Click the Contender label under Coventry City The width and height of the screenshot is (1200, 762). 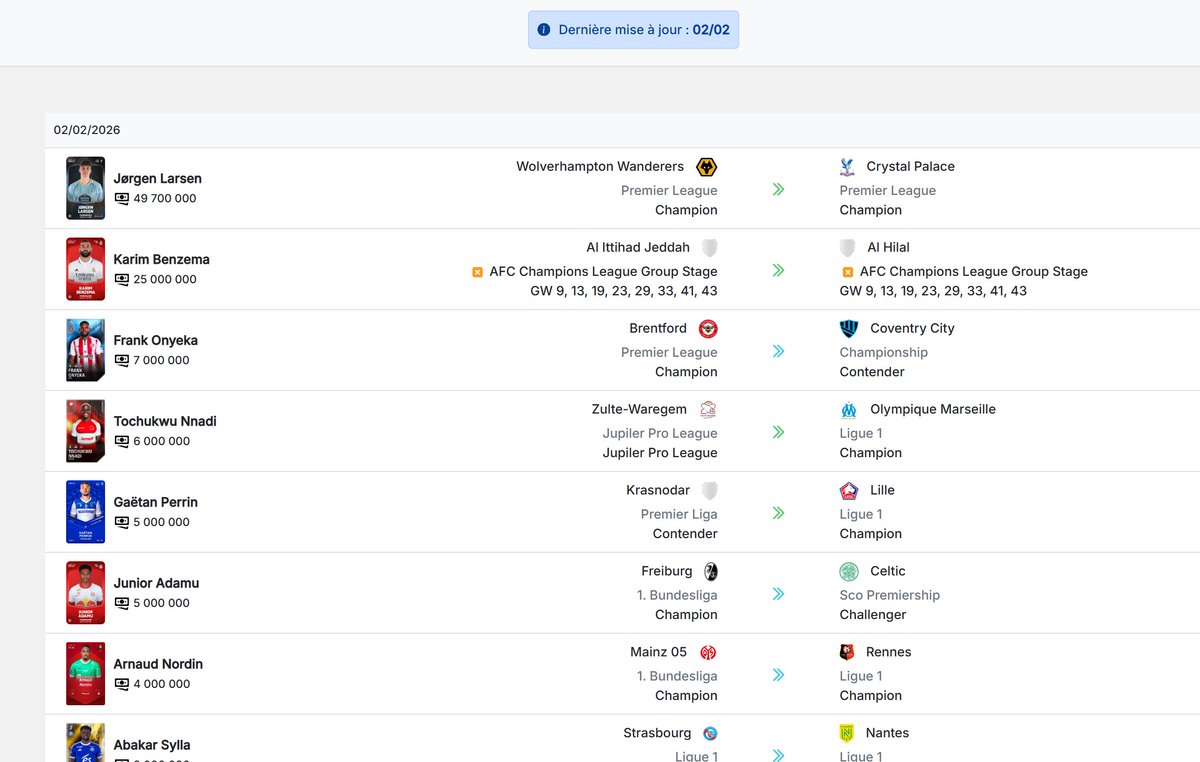pos(872,372)
